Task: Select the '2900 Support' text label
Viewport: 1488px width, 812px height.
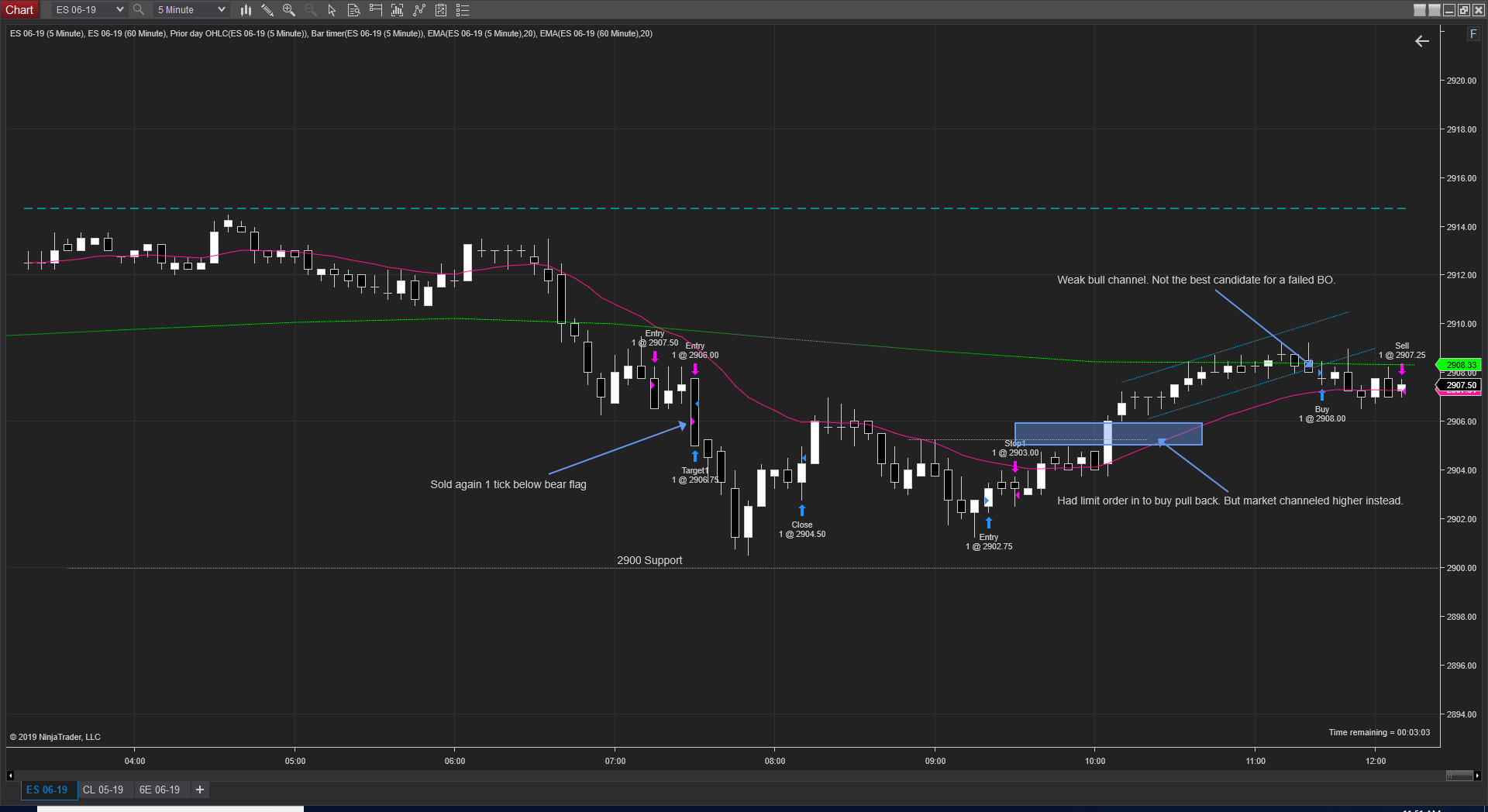Action: click(649, 560)
